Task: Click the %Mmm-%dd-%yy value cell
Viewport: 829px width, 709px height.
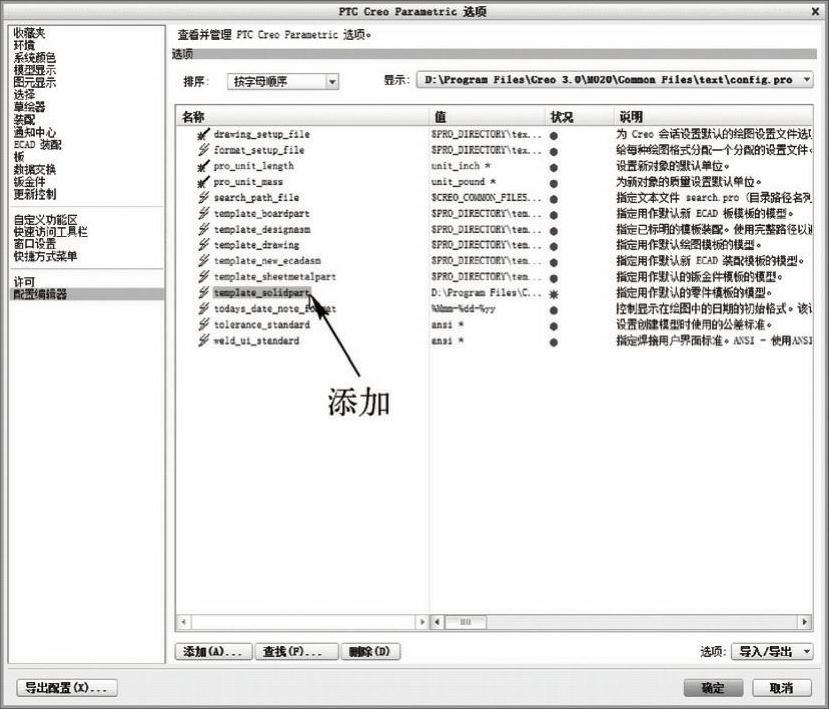Action: 463,309
